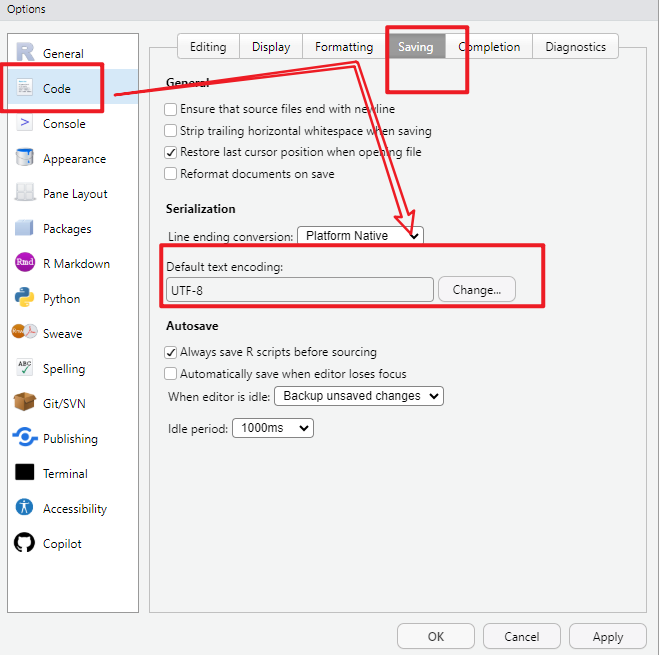
Task: Switch to the Editing tab
Action: tap(208, 47)
